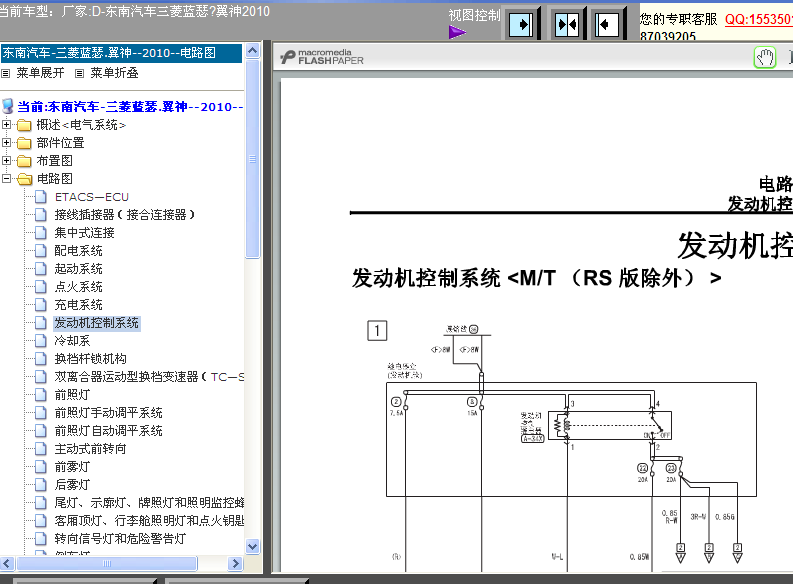Open the 点火系统 document

pyautogui.click(x=78, y=287)
